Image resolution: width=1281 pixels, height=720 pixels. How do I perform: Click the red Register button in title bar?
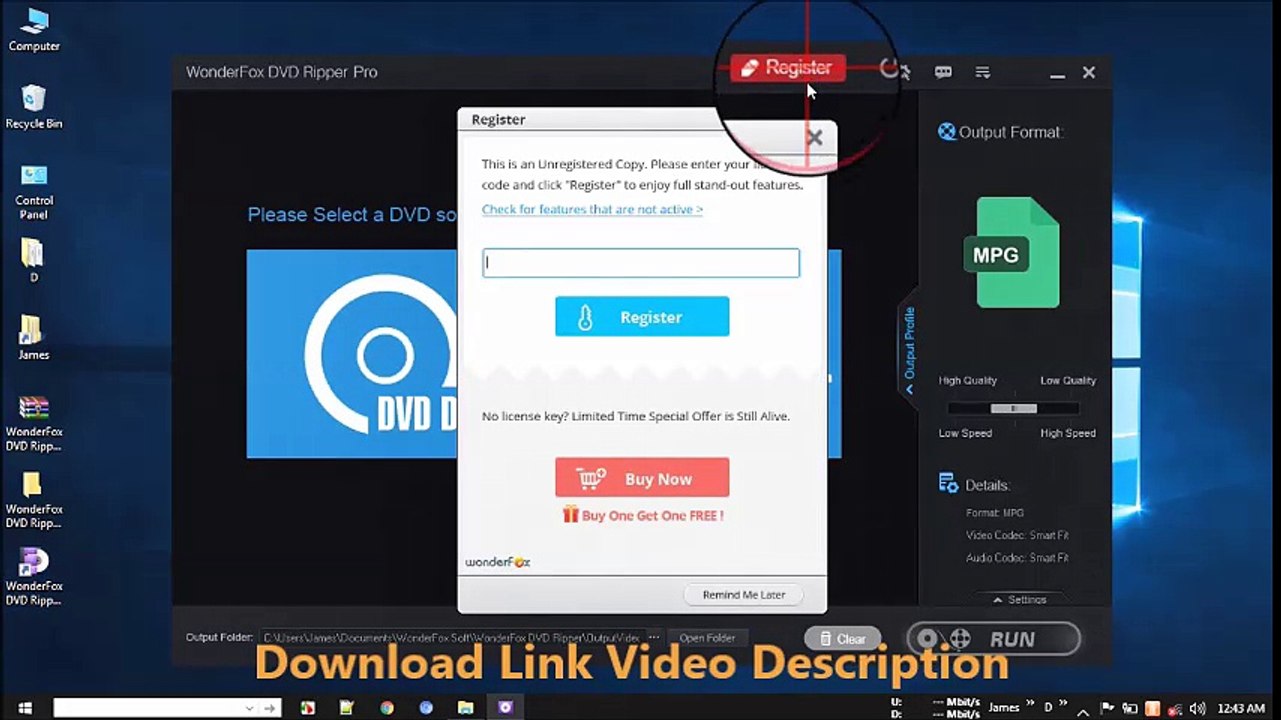(788, 68)
